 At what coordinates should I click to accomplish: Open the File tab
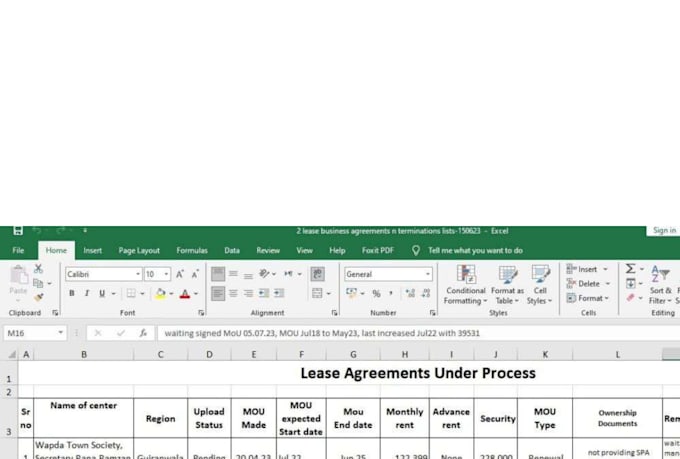tap(18, 250)
